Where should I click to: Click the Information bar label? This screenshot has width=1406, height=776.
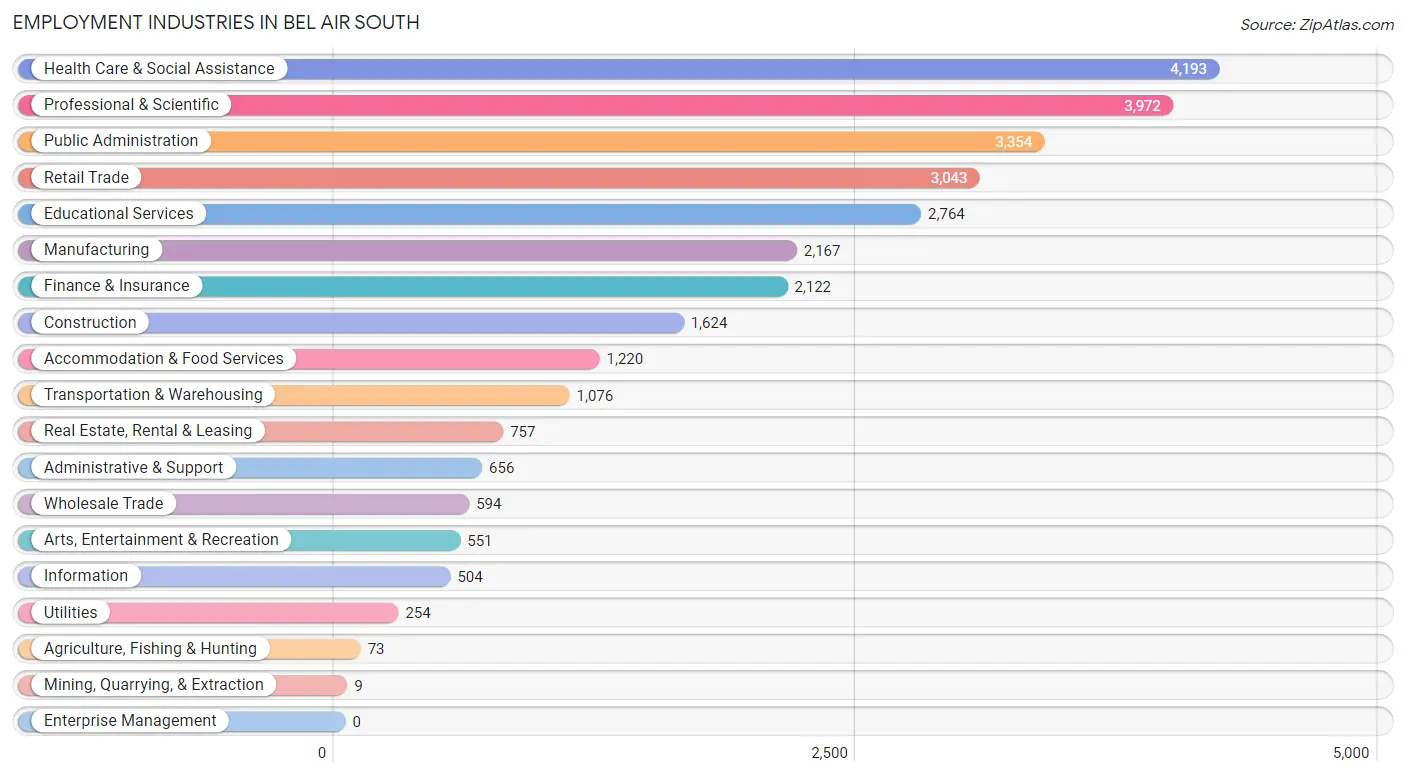click(86, 576)
